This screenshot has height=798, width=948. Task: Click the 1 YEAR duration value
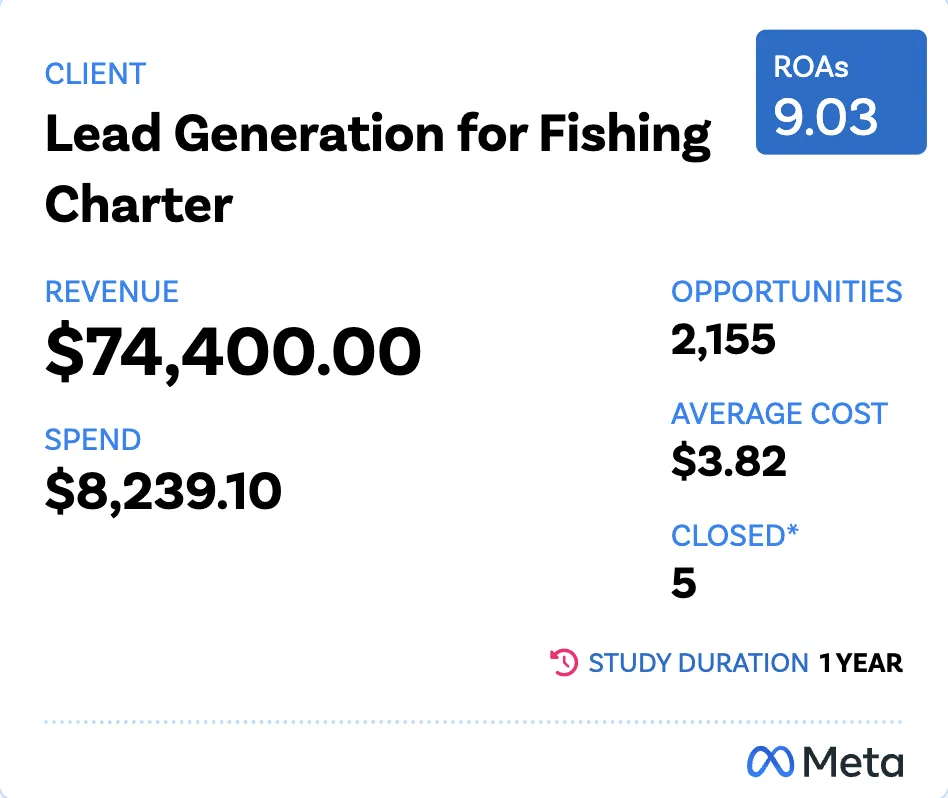point(861,663)
